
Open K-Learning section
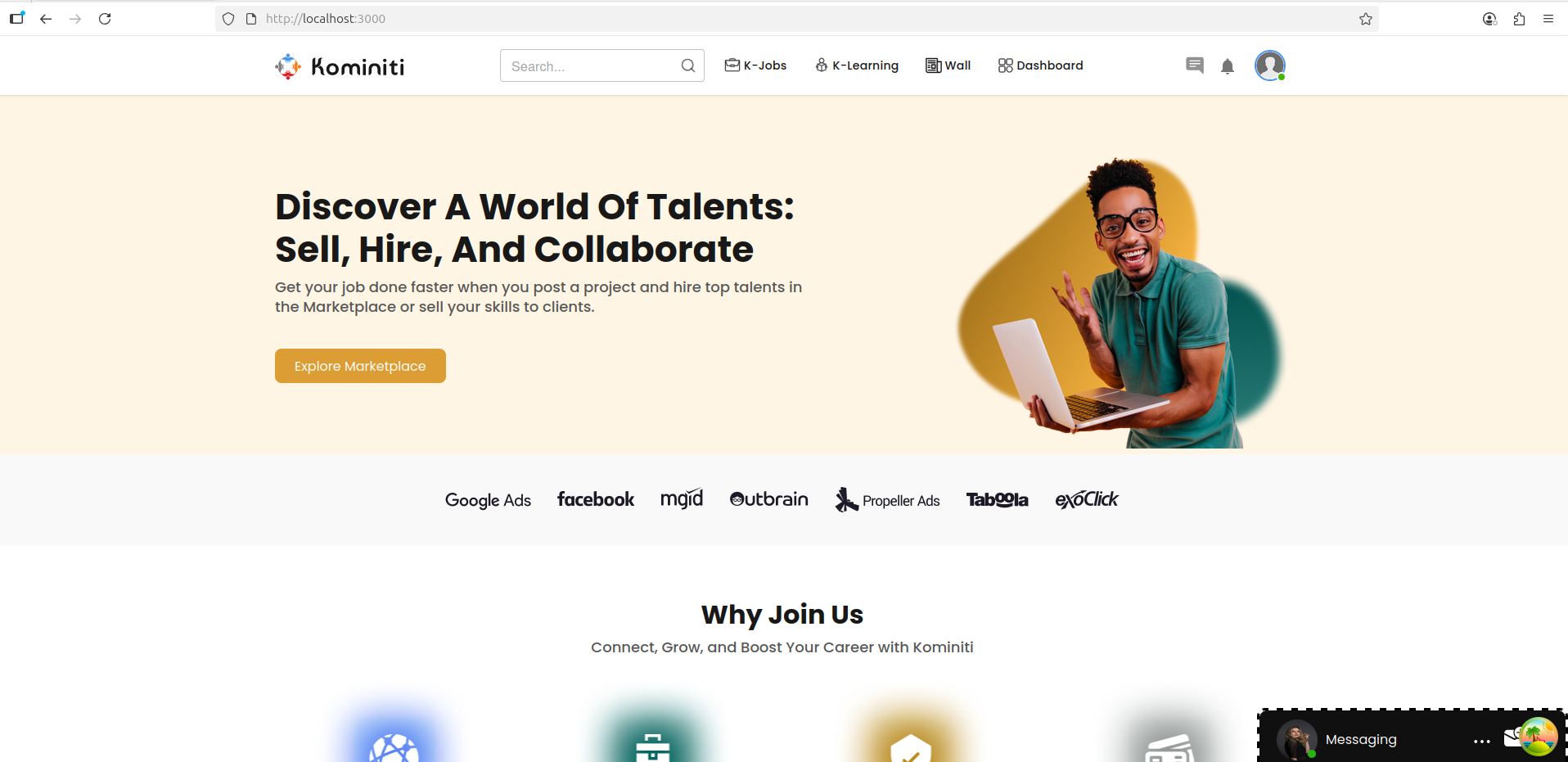click(857, 65)
